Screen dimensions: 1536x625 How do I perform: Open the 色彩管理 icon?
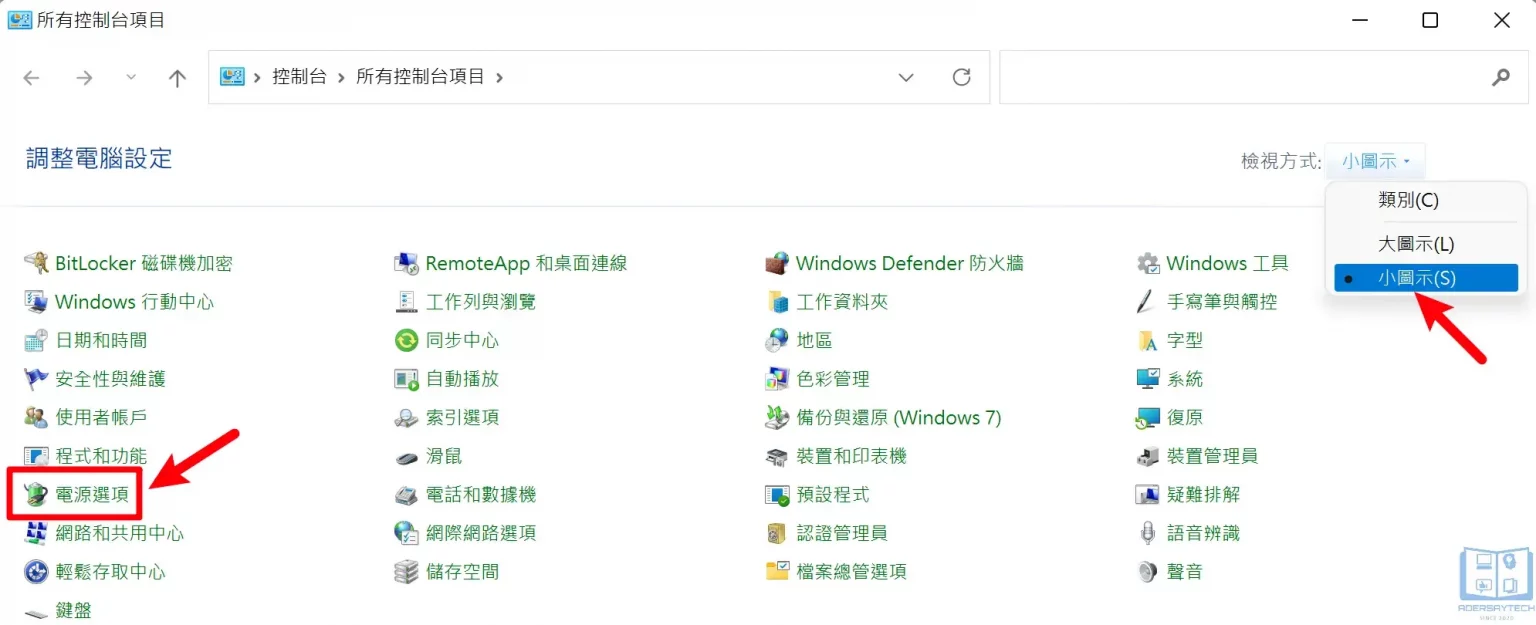(x=777, y=379)
